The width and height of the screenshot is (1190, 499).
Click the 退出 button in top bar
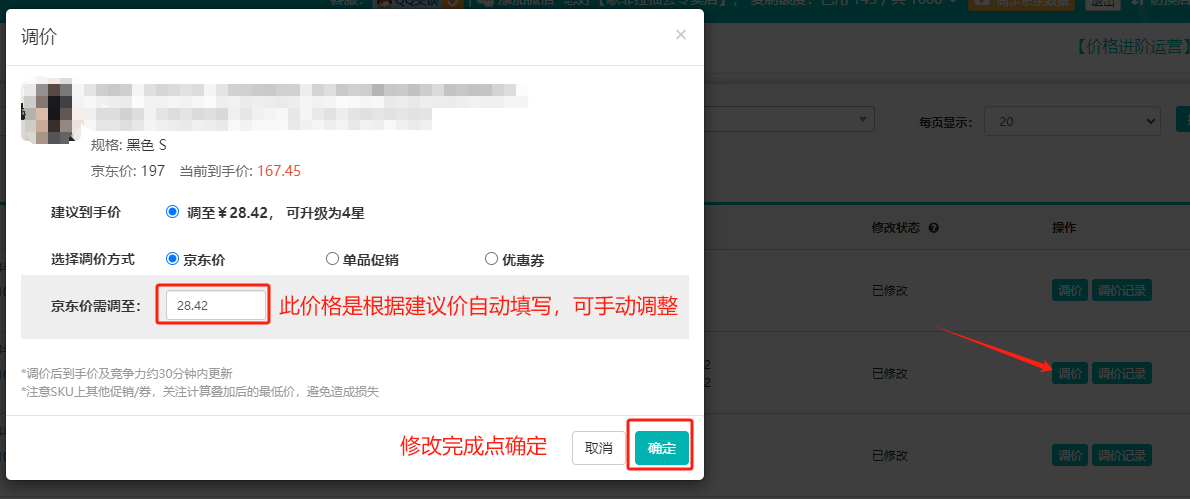(1103, 3)
